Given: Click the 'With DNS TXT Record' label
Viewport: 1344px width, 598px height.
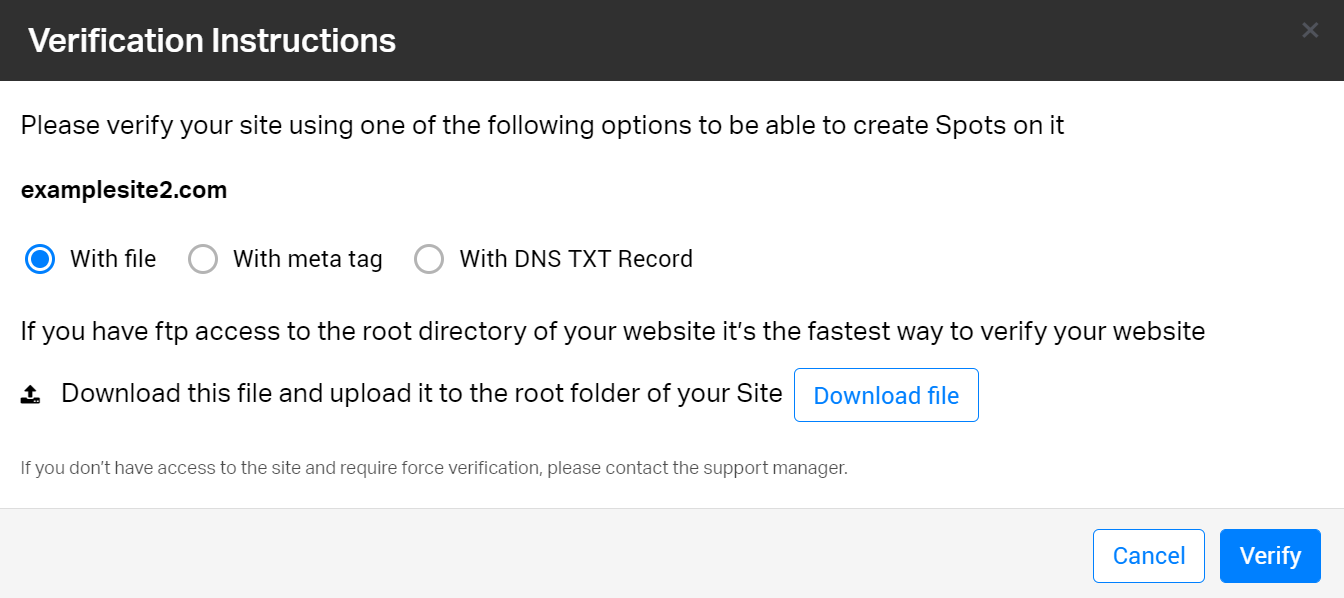Looking at the screenshot, I should click(576, 259).
